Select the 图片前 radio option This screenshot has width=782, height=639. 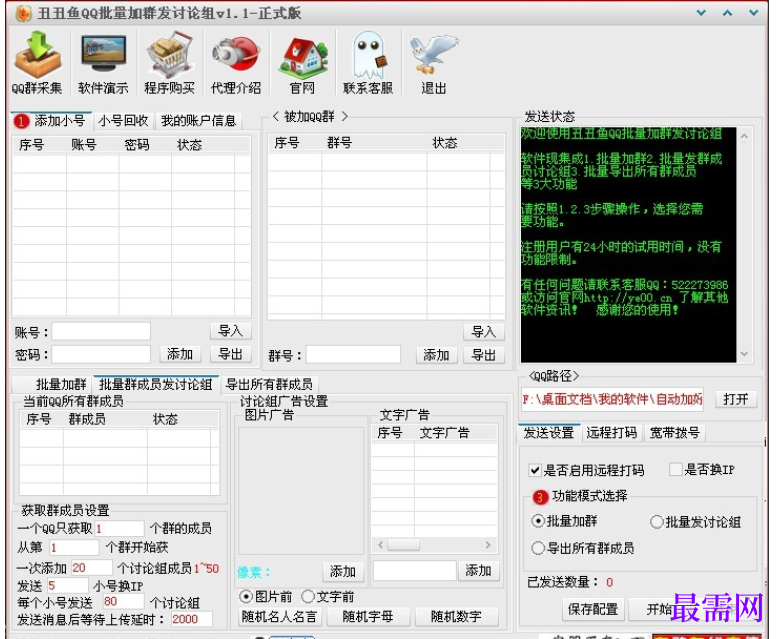click(x=246, y=597)
